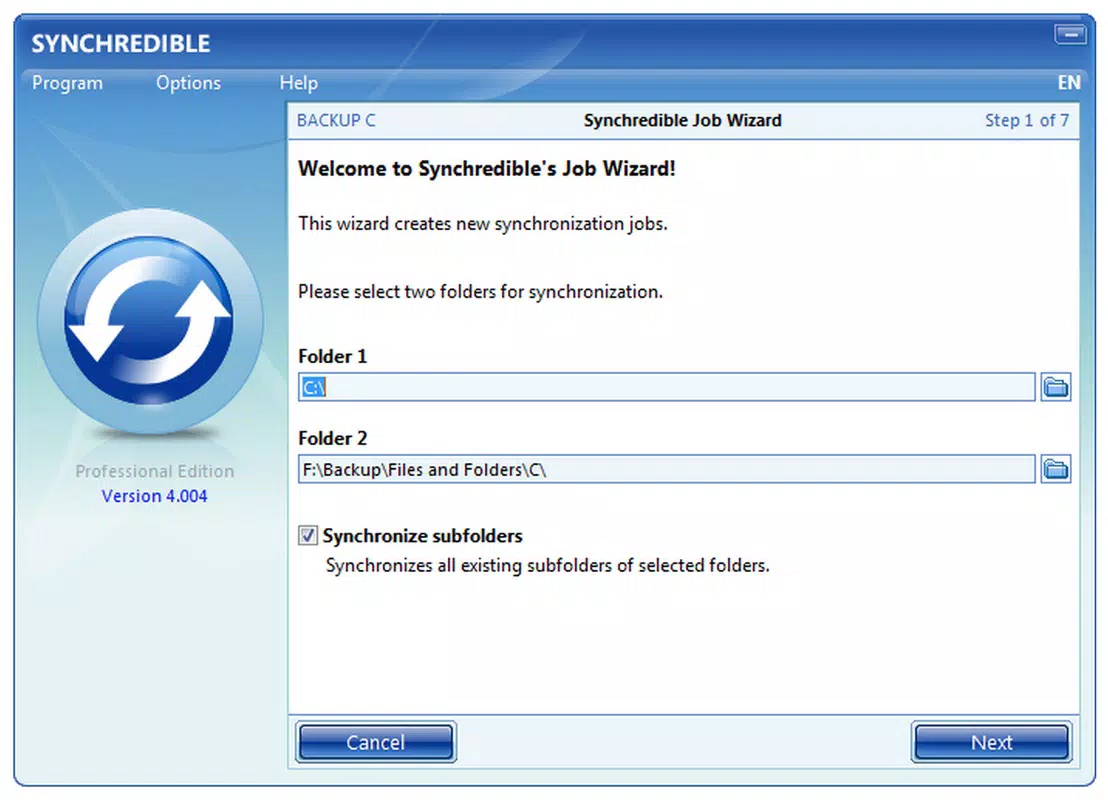Click the Folder 1 label
Viewport: 1108px width, 800px height.
[x=333, y=356]
